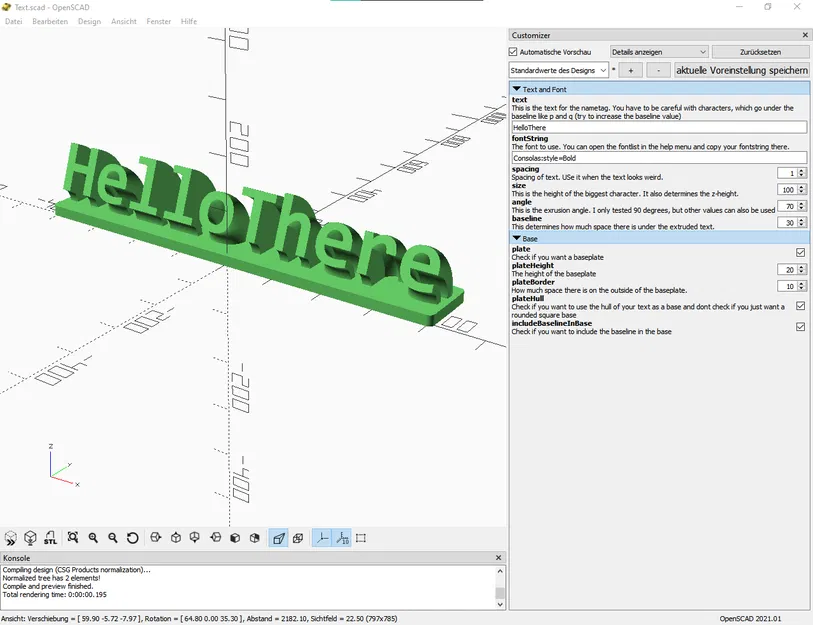This screenshot has width=813, height=625.
Task: Open the Design menu
Action: [x=89, y=21]
